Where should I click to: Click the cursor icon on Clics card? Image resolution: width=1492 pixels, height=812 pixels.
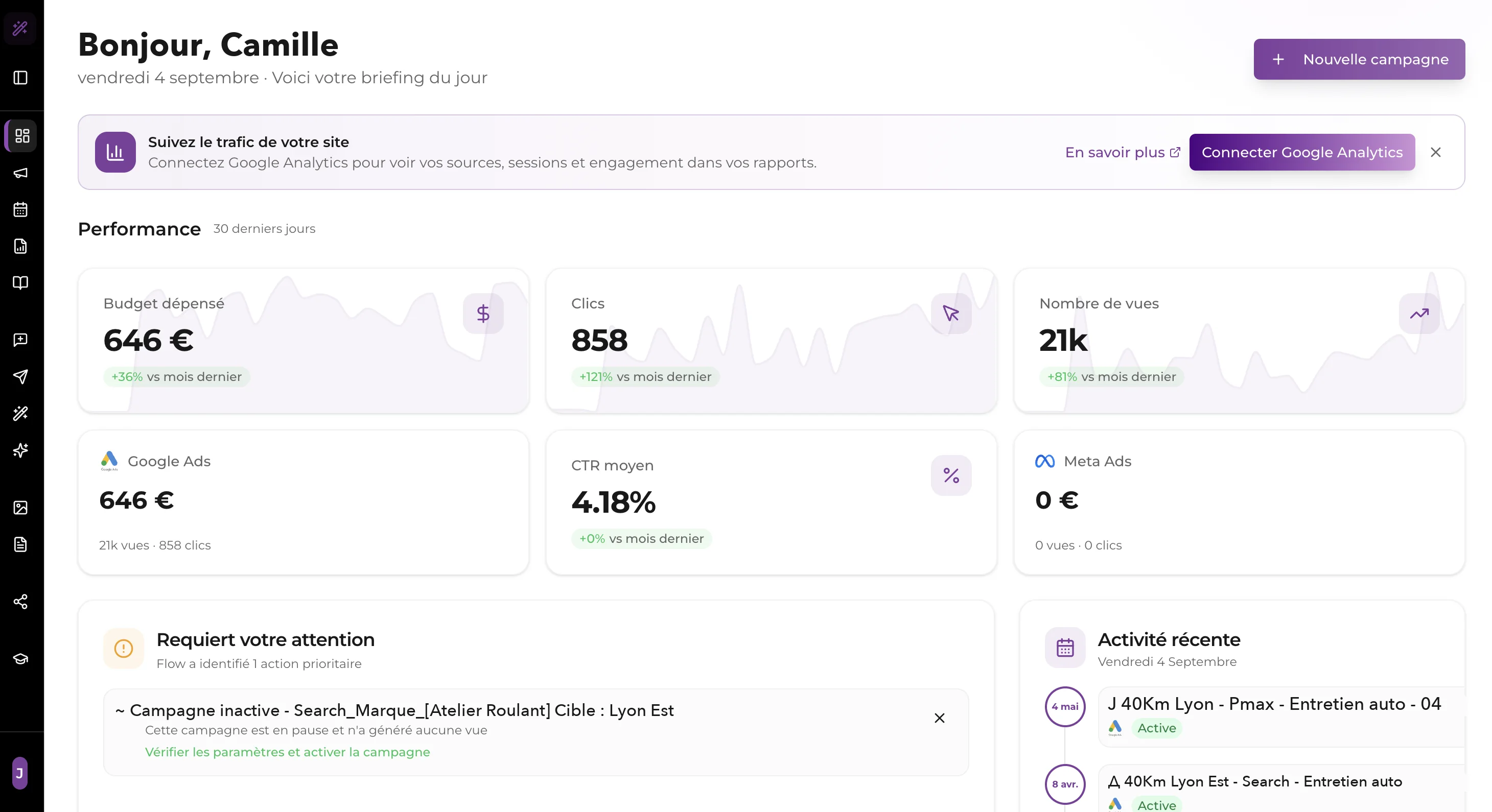(x=951, y=314)
